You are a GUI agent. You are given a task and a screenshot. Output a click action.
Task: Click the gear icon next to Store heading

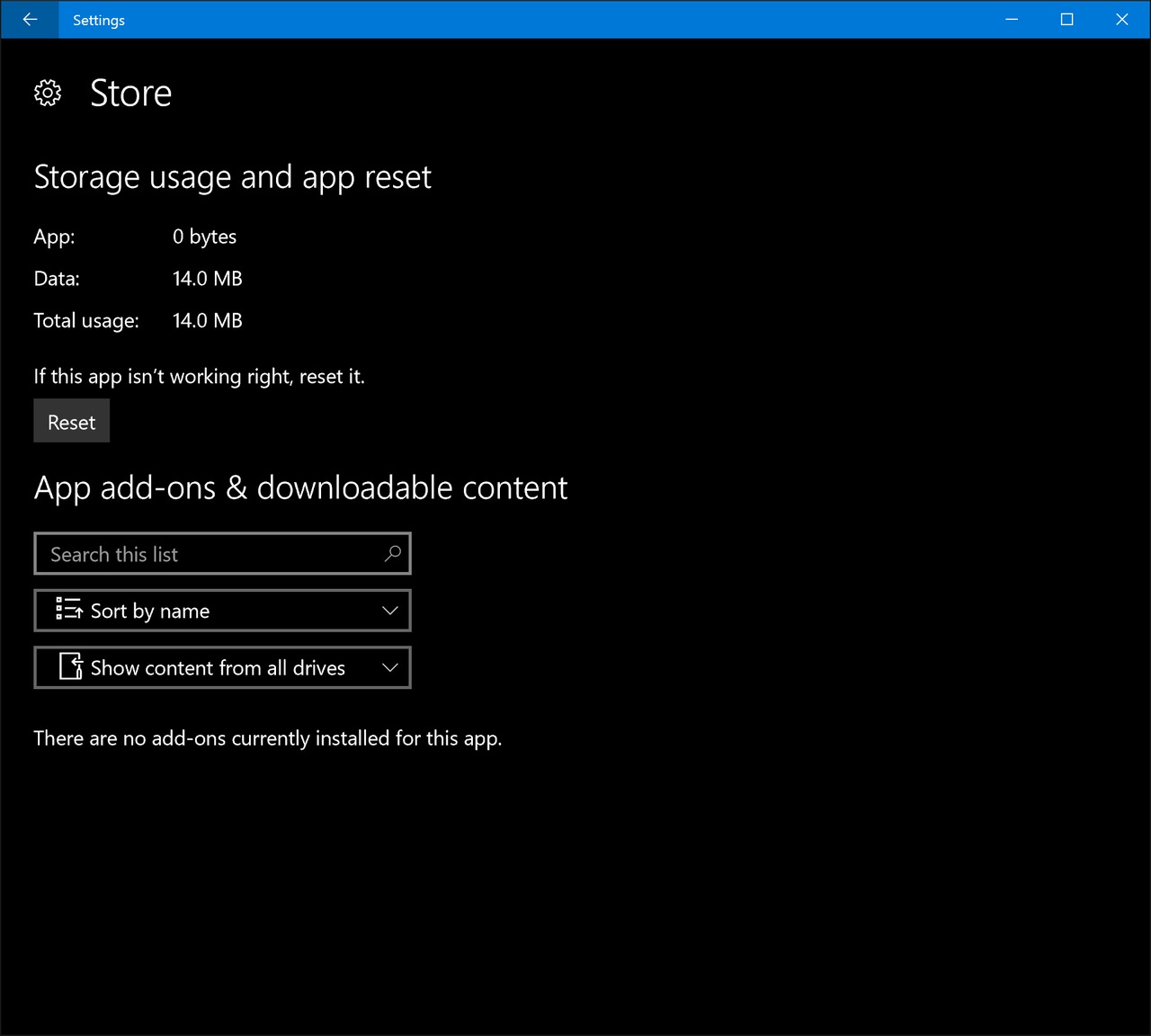pyautogui.click(x=48, y=92)
